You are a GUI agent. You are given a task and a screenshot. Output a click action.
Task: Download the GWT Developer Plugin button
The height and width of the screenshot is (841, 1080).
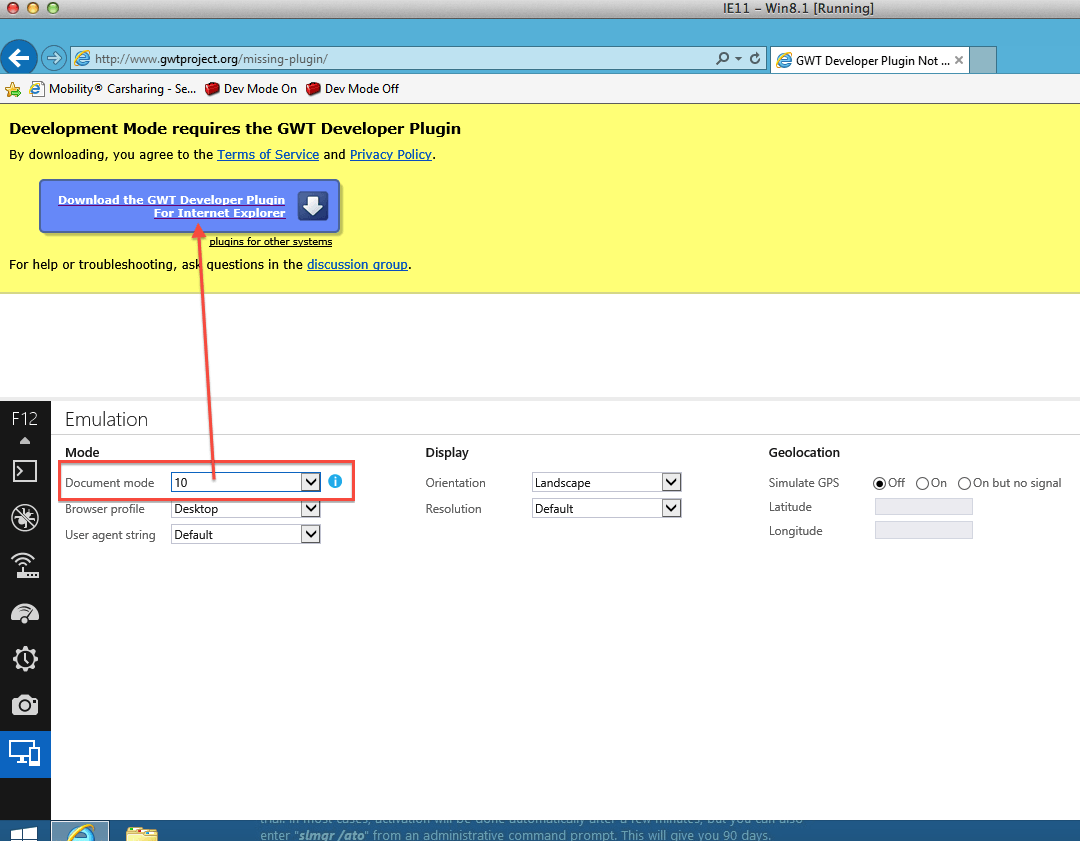pyautogui.click(x=190, y=206)
